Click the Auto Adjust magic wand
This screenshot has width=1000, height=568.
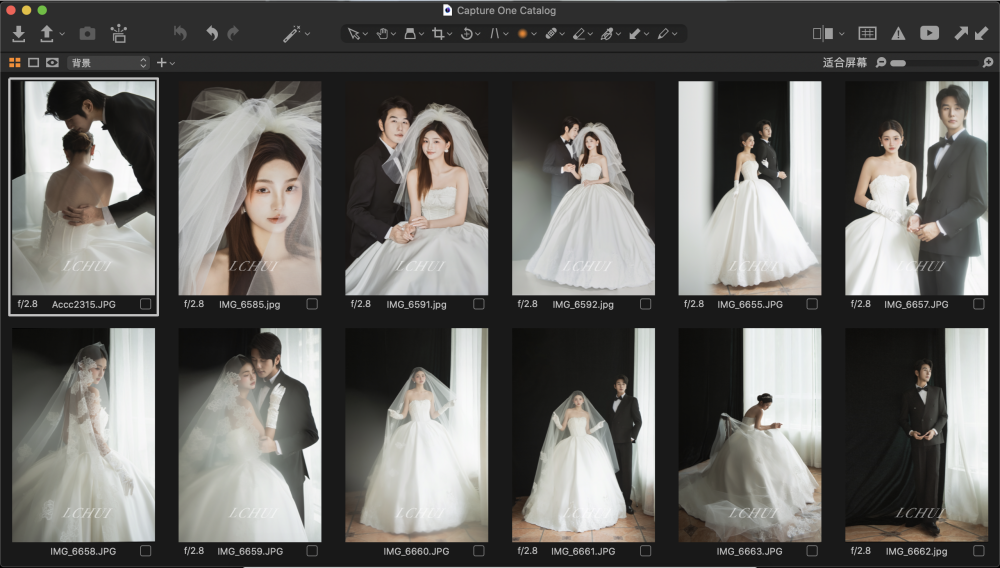pyautogui.click(x=291, y=33)
